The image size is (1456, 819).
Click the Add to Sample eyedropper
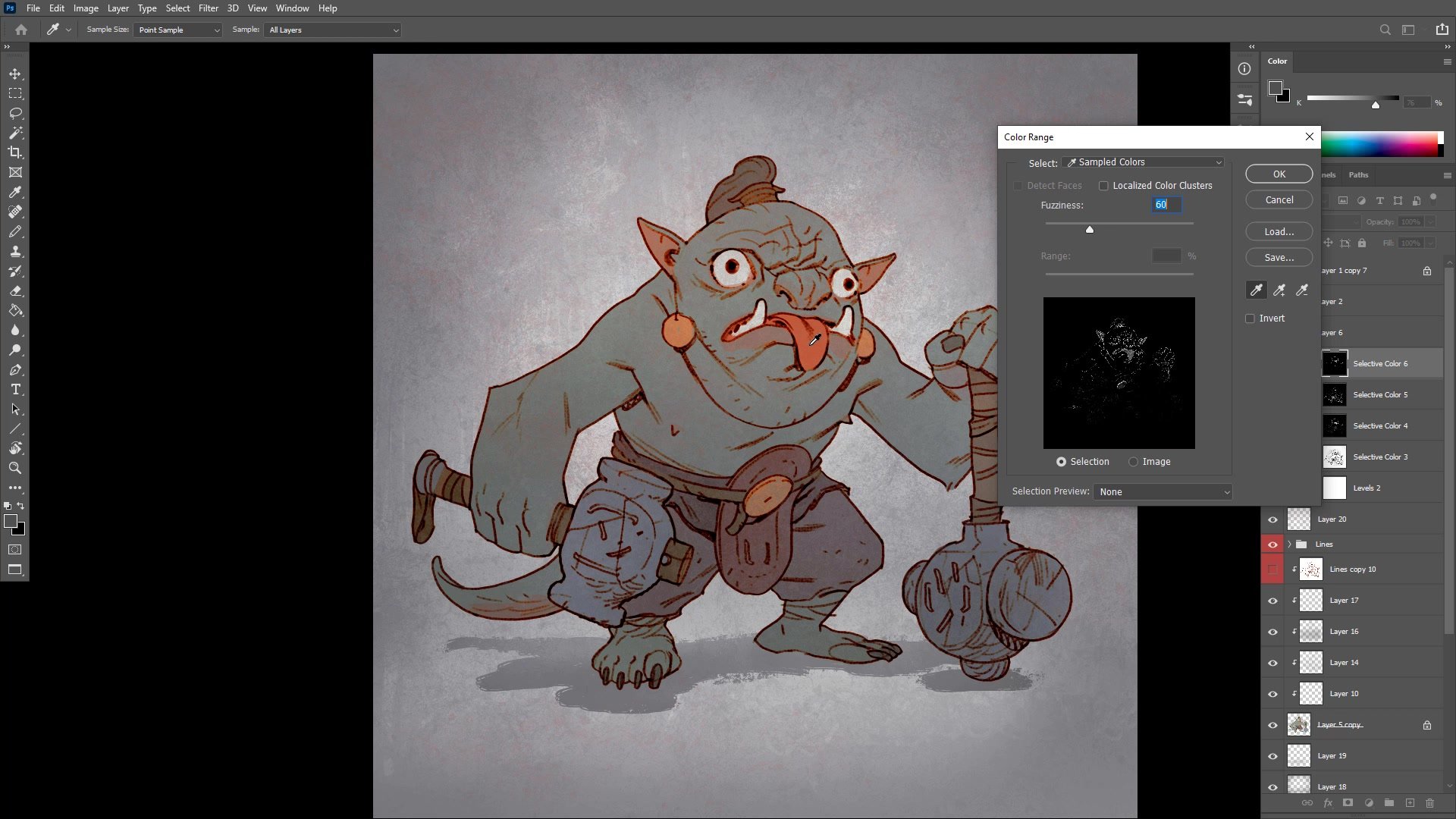[1279, 290]
